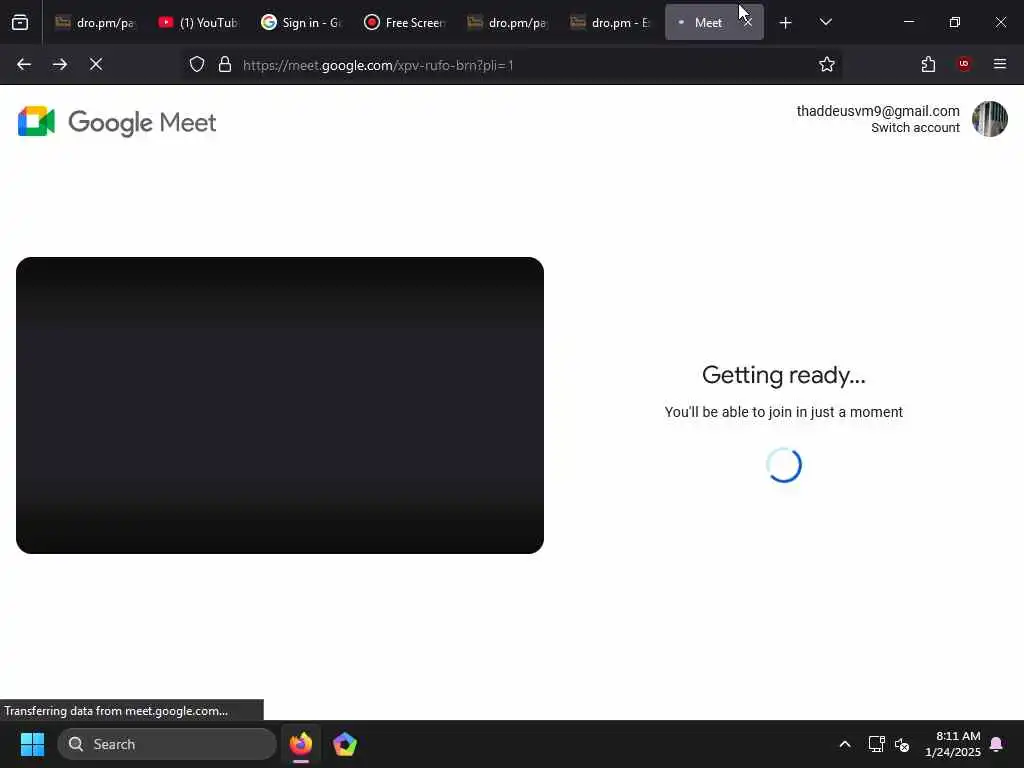The image size is (1024, 768).
Task: Switch to first dro.pm/pa tab
Action: pyautogui.click(x=96, y=23)
